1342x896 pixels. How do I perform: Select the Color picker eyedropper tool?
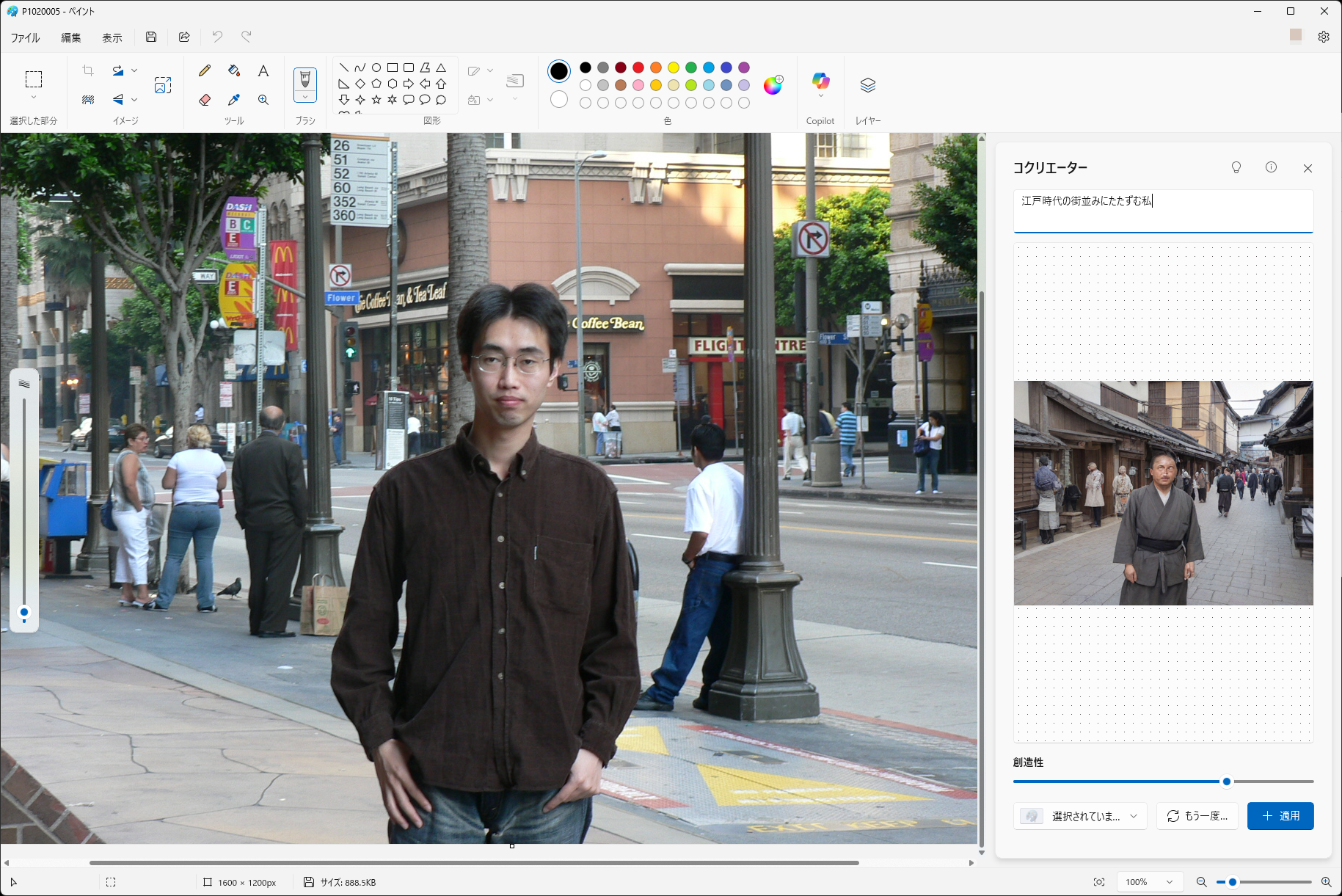[x=234, y=100]
